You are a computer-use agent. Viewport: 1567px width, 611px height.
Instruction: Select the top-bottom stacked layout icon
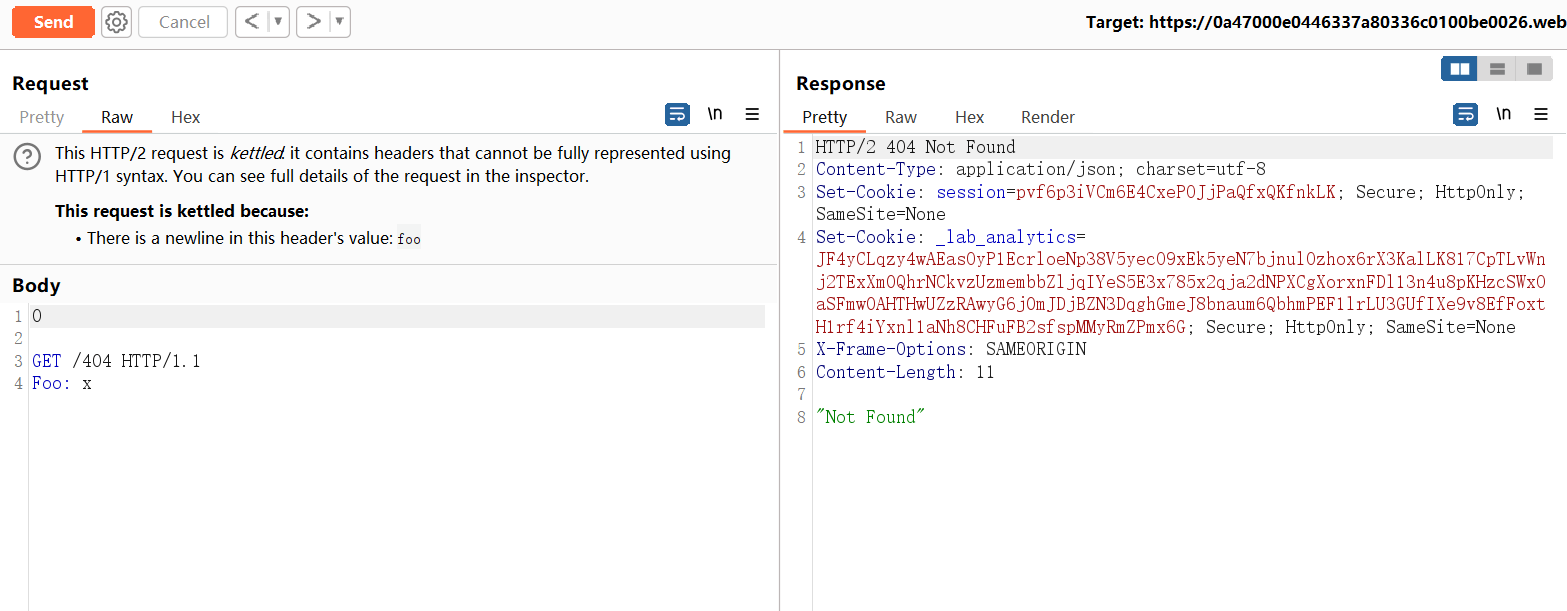tap(1497, 69)
